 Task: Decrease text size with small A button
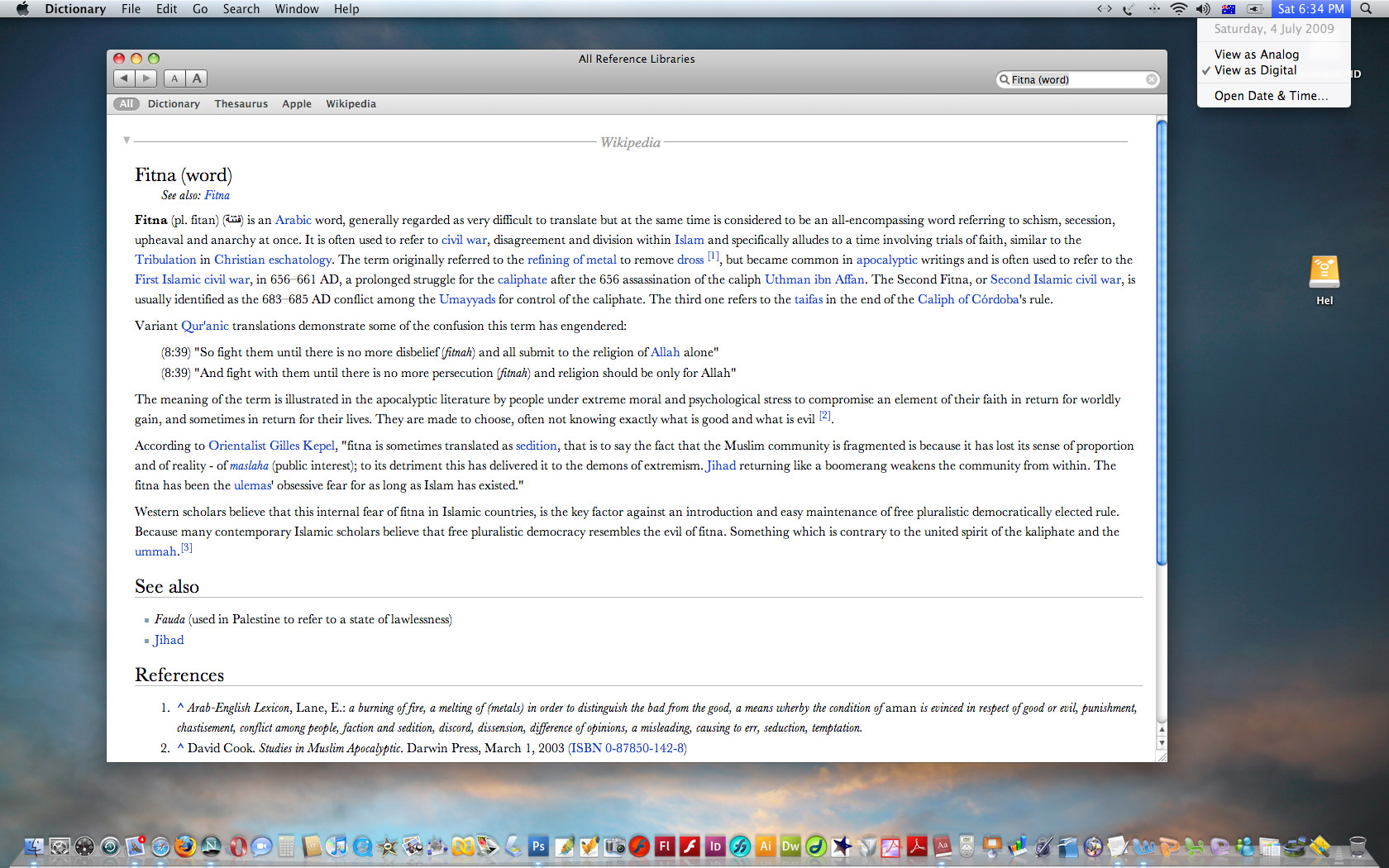tap(174, 79)
